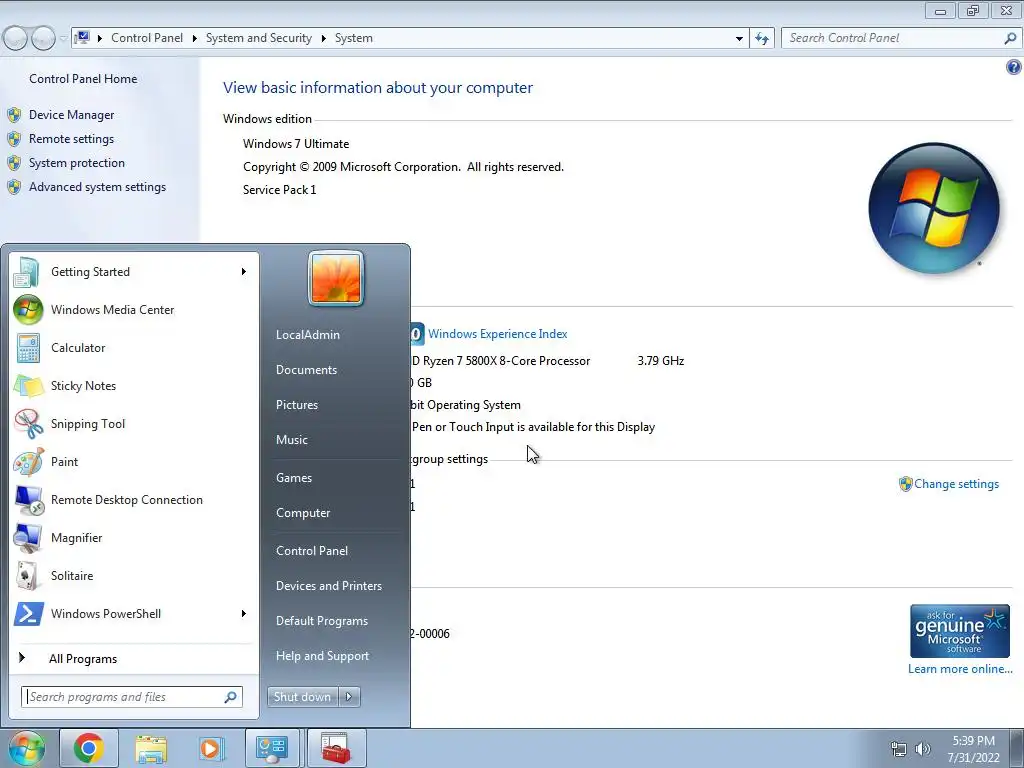Launch Windows Media Center icon
Screen dimensions: 1024x768
[28, 310]
